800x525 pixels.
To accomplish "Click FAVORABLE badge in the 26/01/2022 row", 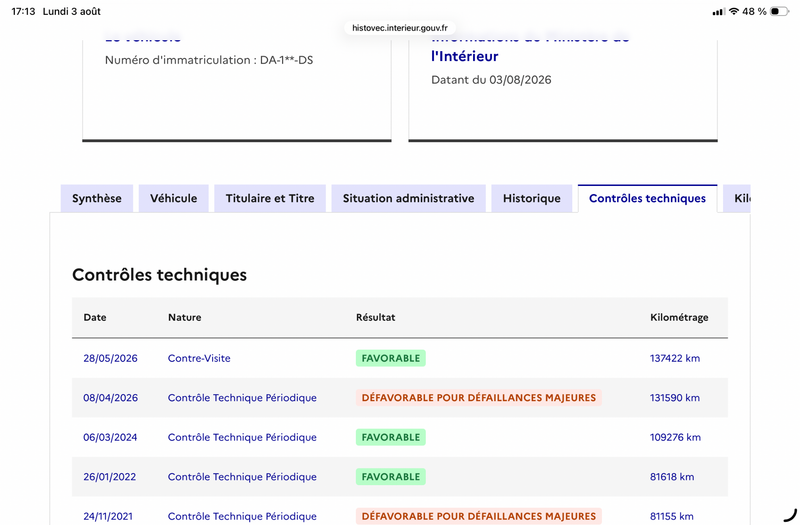I will pos(391,477).
